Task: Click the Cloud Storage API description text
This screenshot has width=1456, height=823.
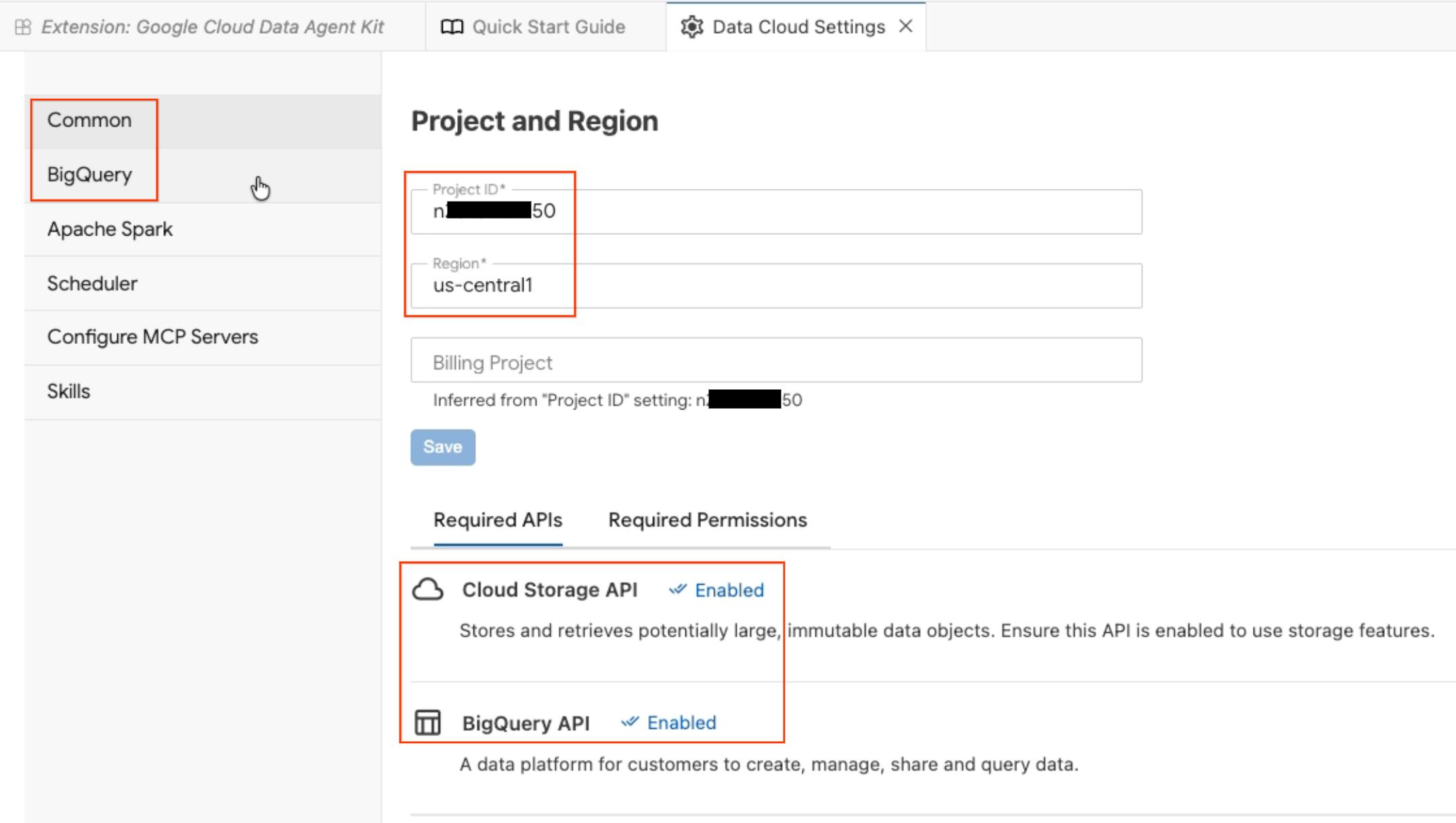Action: coord(947,631)
